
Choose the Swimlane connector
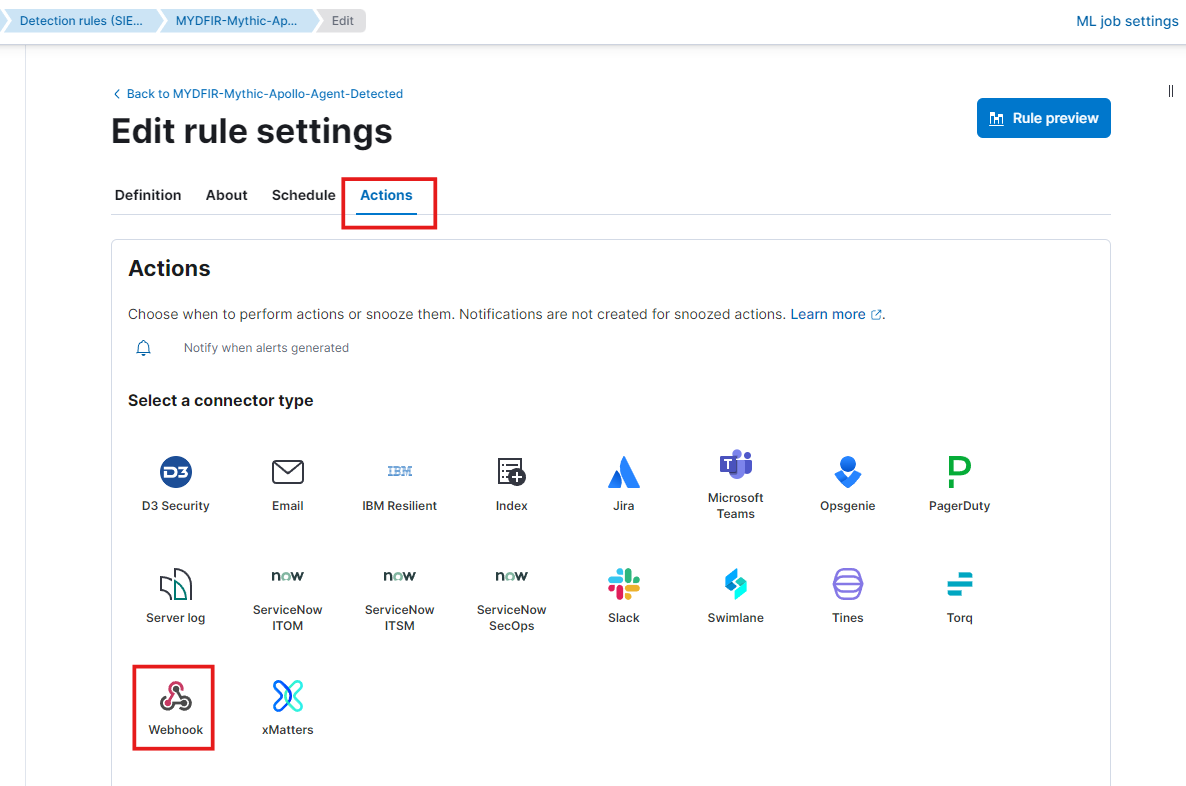[735, 595]
